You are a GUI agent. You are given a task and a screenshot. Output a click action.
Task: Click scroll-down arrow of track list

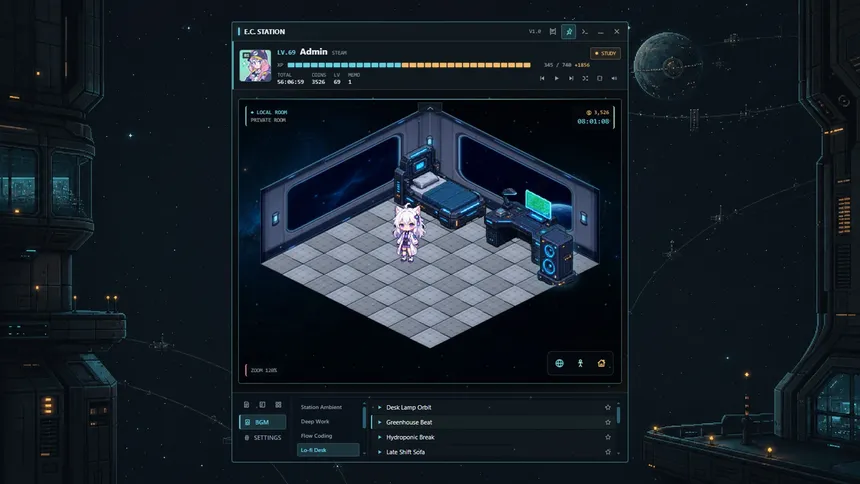point(619,454)
